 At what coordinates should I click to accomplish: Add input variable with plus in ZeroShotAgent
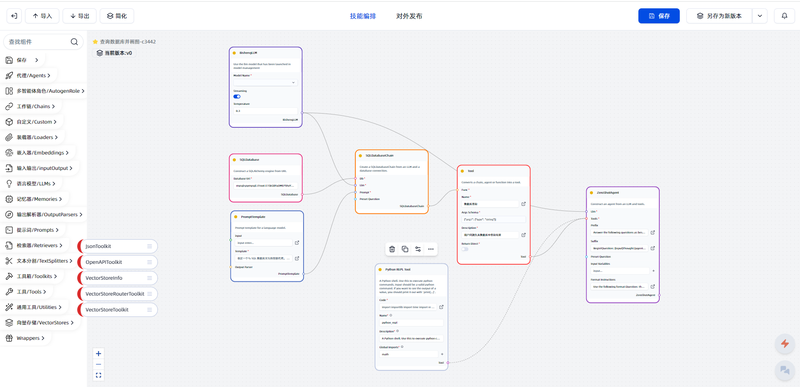tap(653, 271)
